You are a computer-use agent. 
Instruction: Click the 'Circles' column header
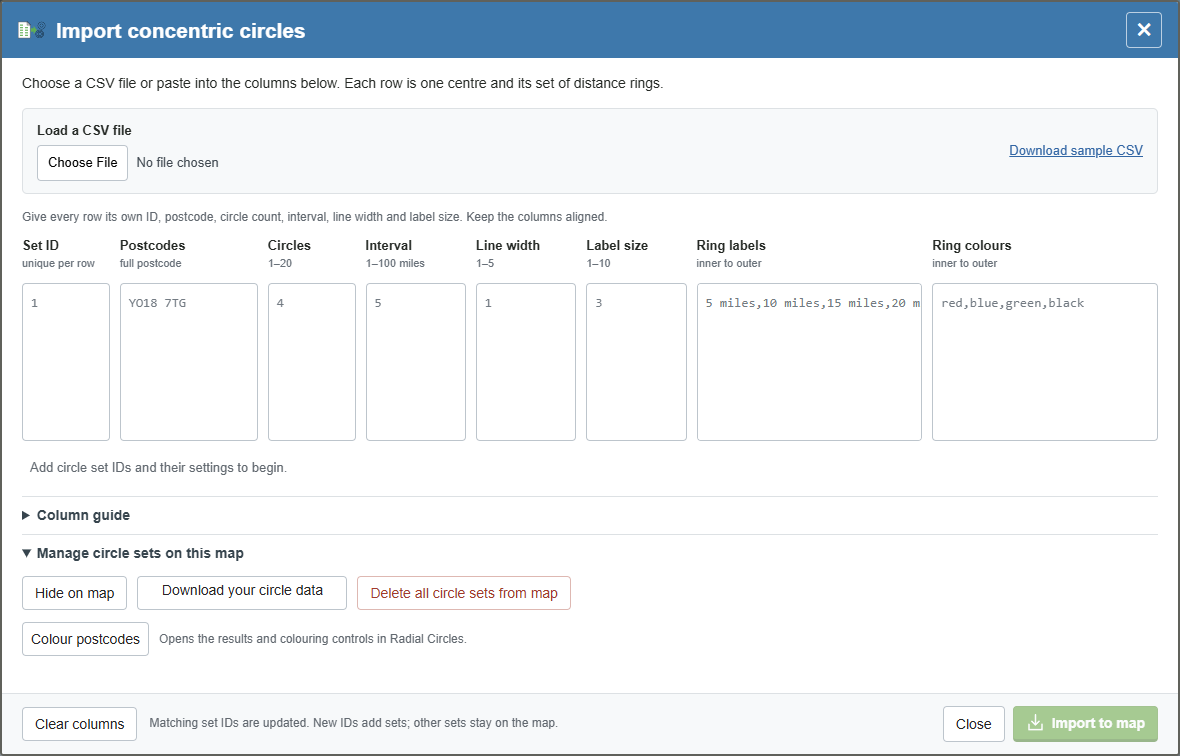[x=289, y=245]
